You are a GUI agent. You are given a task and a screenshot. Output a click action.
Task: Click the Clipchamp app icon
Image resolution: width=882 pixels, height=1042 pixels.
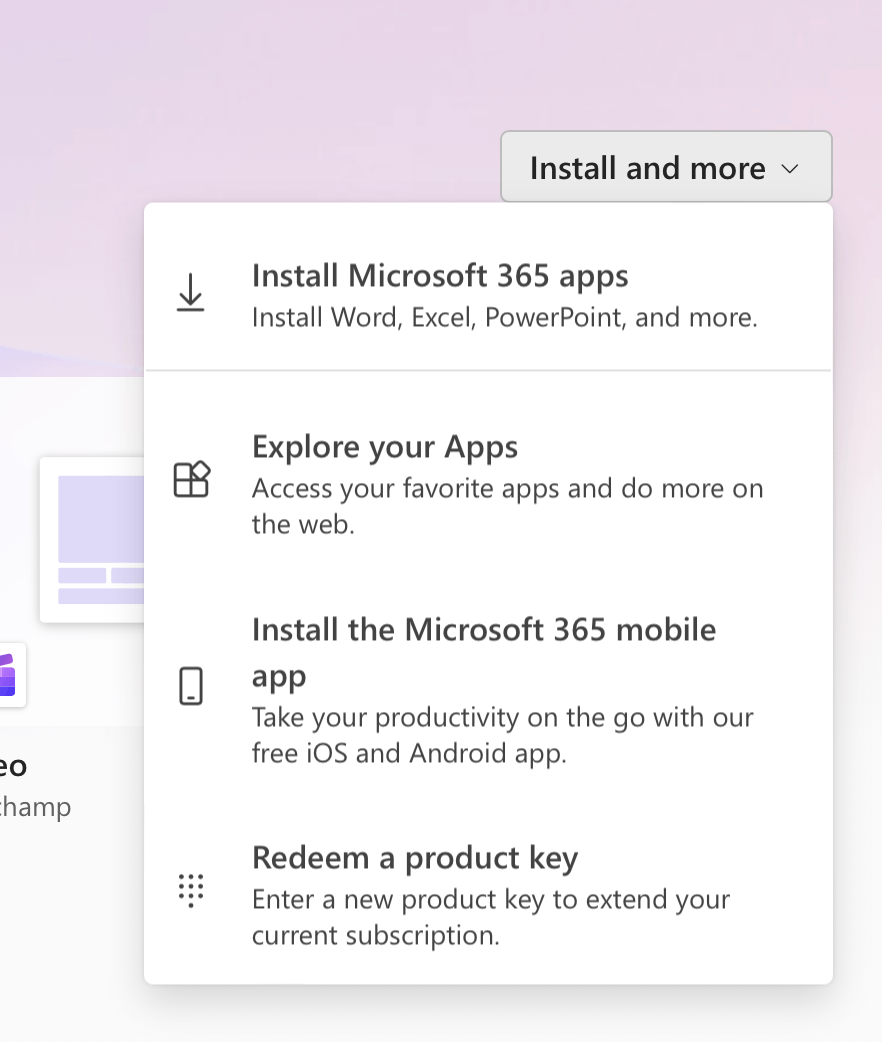8,675
